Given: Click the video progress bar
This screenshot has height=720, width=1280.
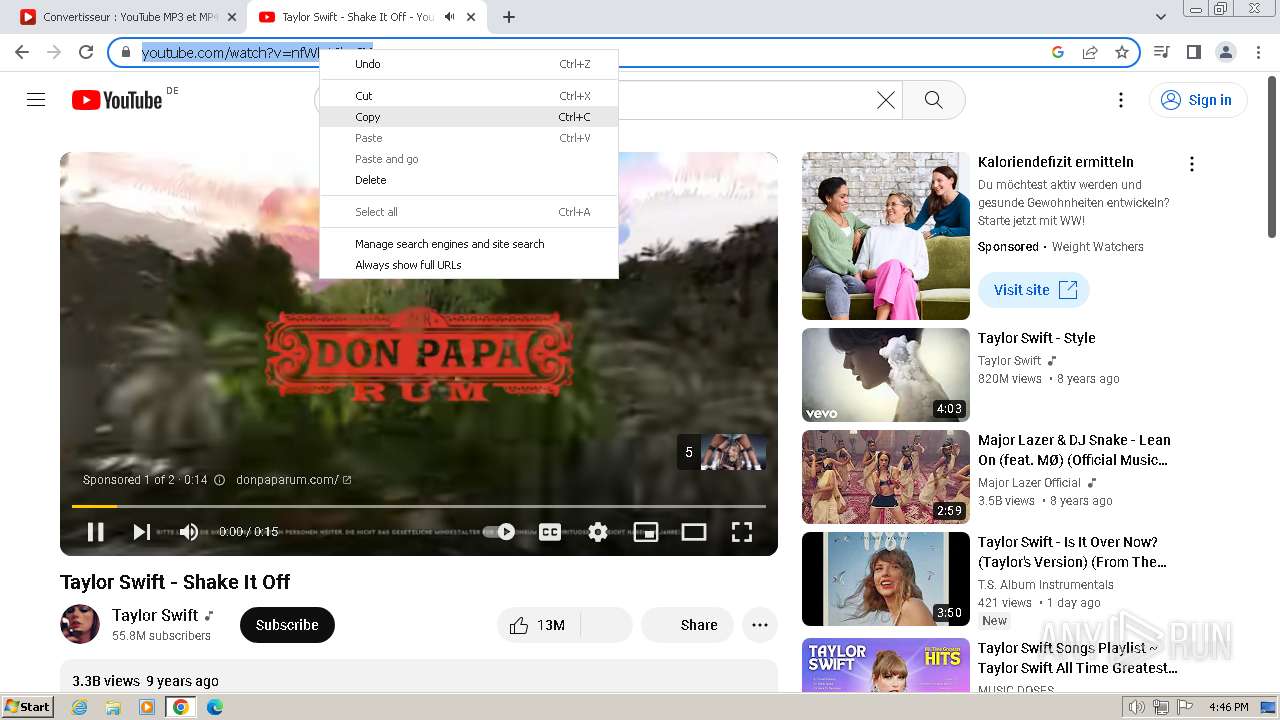Looking at the screenshot, I should point(418,506).
